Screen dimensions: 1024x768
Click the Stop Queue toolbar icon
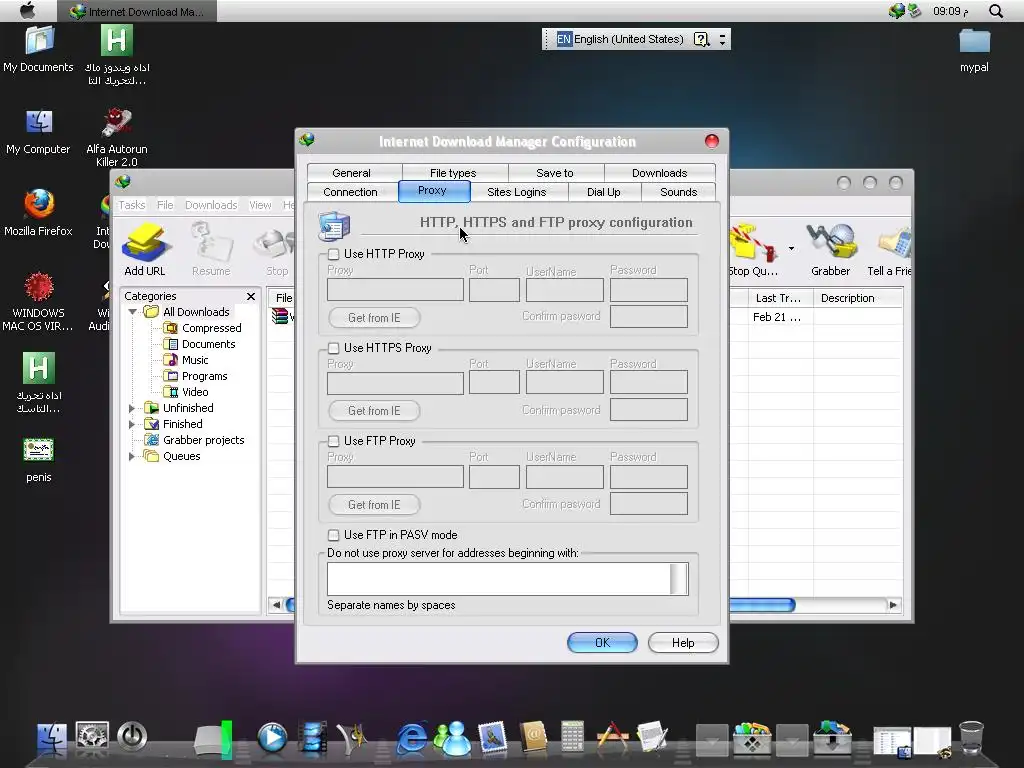point(753,249)
